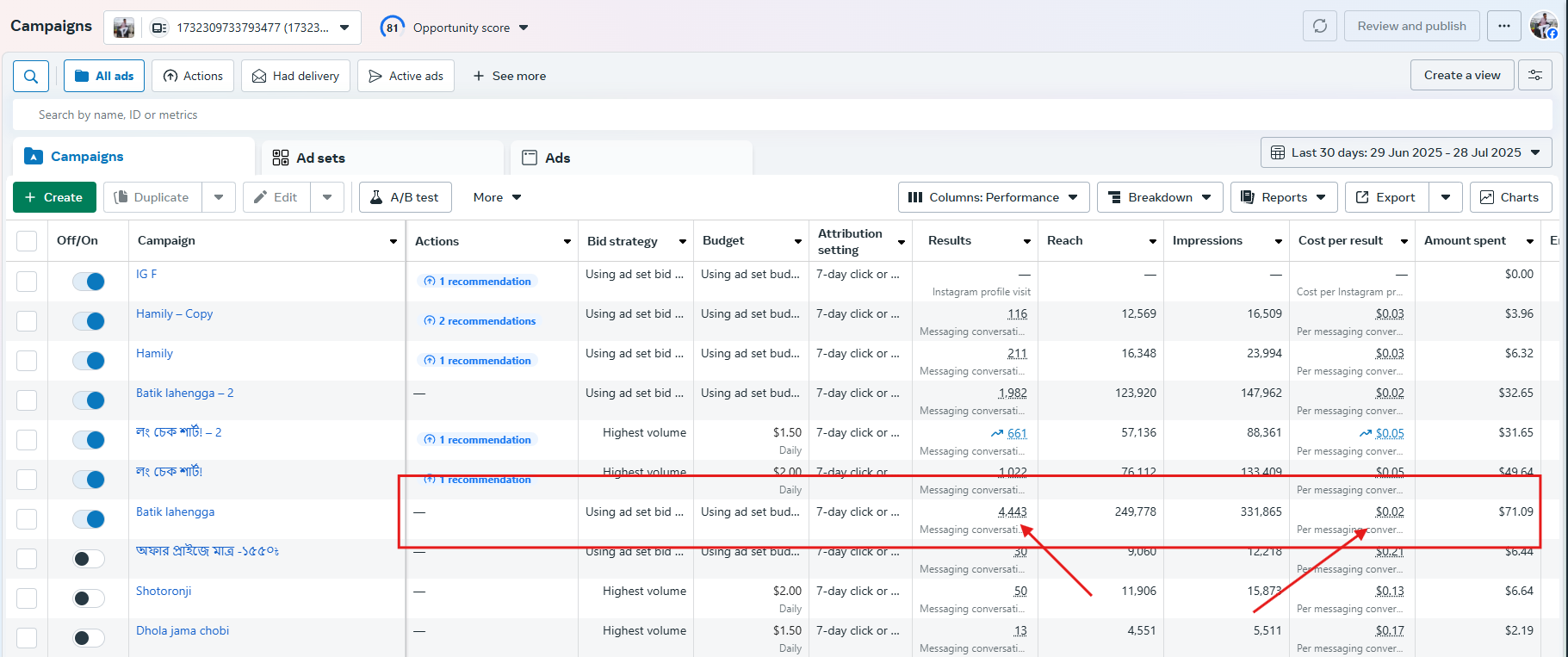Expand the Columns: Performance dropdown
This screenshot has height=657, width=1568.
(993, 197)
